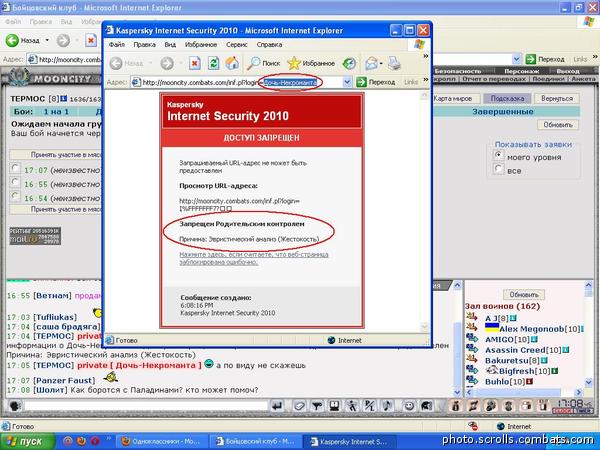Image resolution: width=600 pixels, height=450 pixels.
Task: Switch to Бойцовский клуб taskbar window
Action: (256, 441)
